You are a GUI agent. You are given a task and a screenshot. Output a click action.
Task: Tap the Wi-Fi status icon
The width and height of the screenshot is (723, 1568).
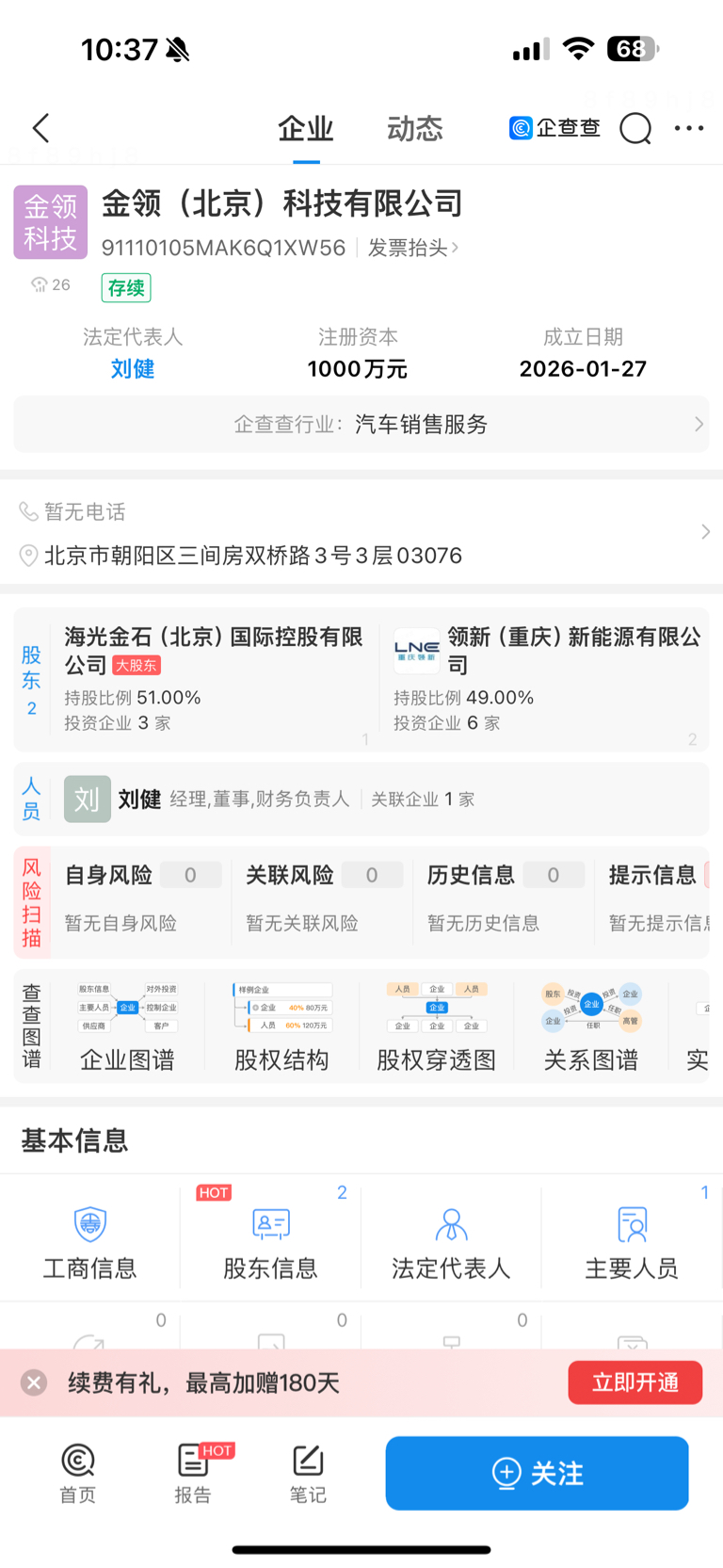tap(578, 49)
